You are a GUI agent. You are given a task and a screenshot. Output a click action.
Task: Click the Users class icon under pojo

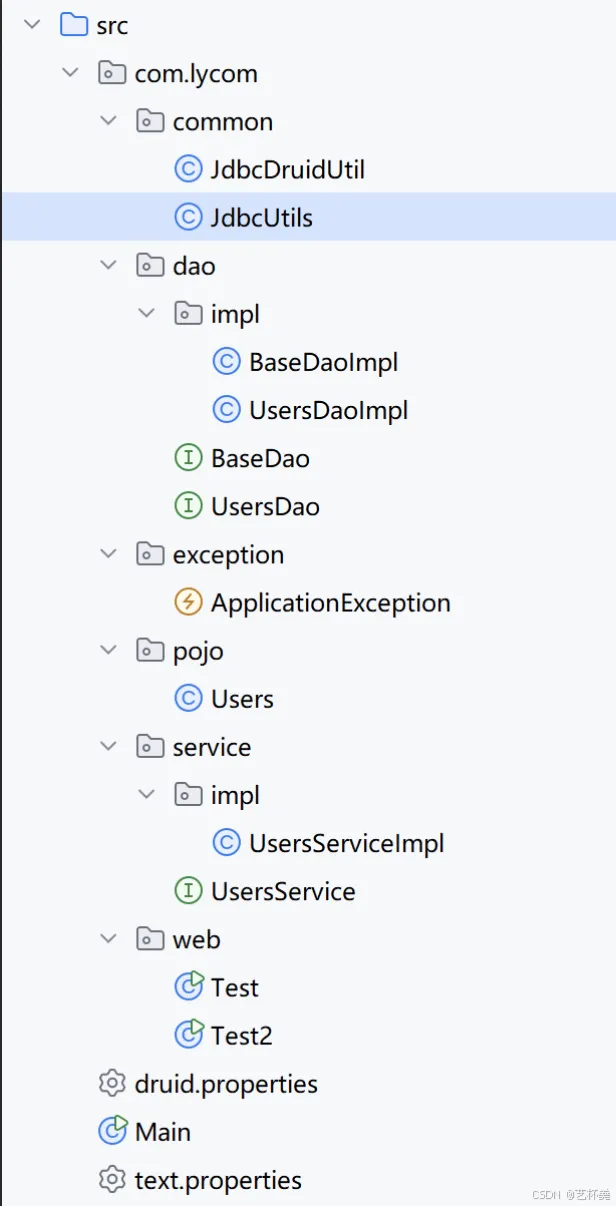tap(188, 698)
